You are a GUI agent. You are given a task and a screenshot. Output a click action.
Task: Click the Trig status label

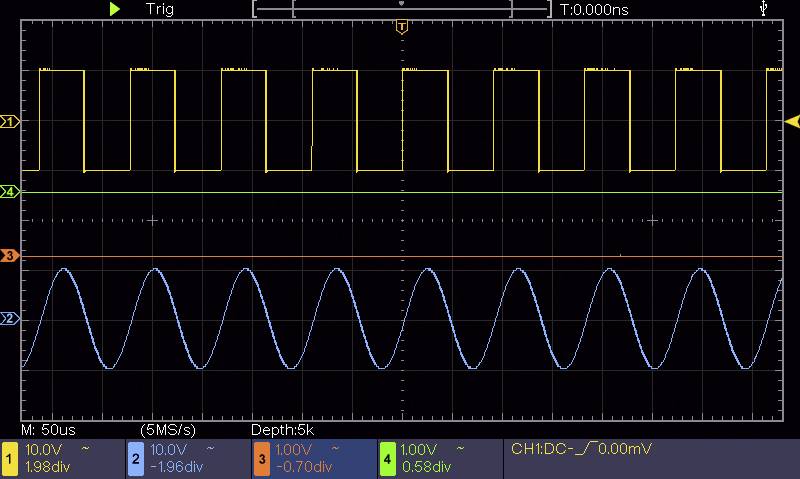[x=160, y=9]
